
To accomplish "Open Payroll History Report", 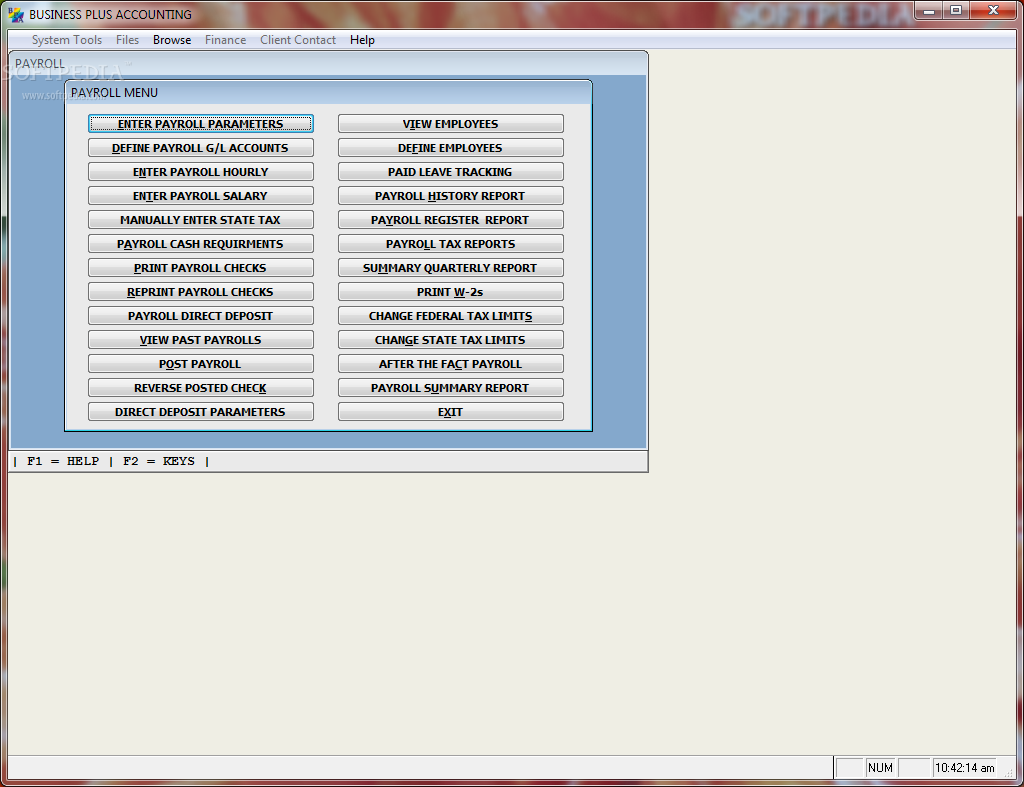I will [451, 196].
